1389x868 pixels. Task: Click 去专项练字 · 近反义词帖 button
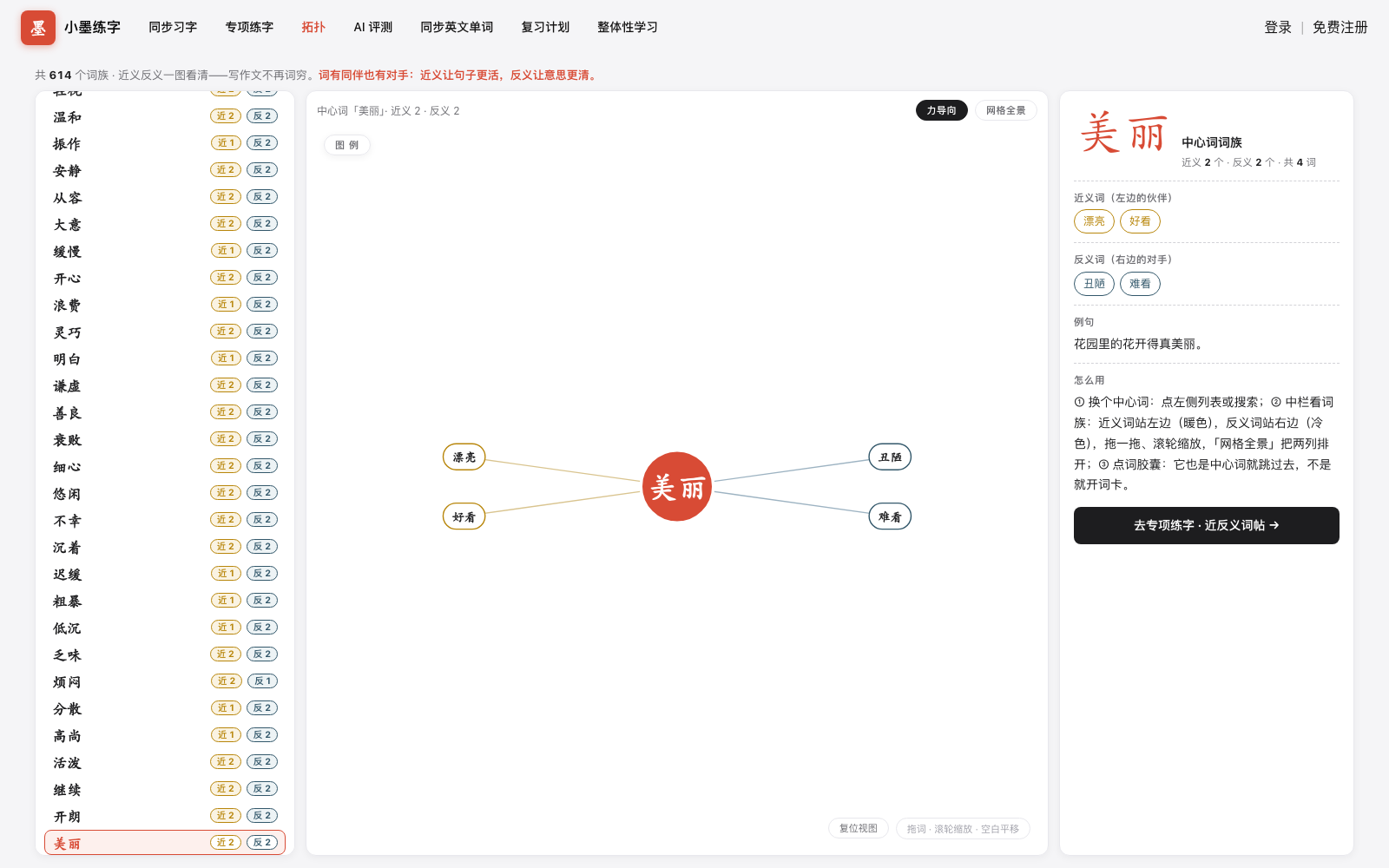pos(1207,525)
